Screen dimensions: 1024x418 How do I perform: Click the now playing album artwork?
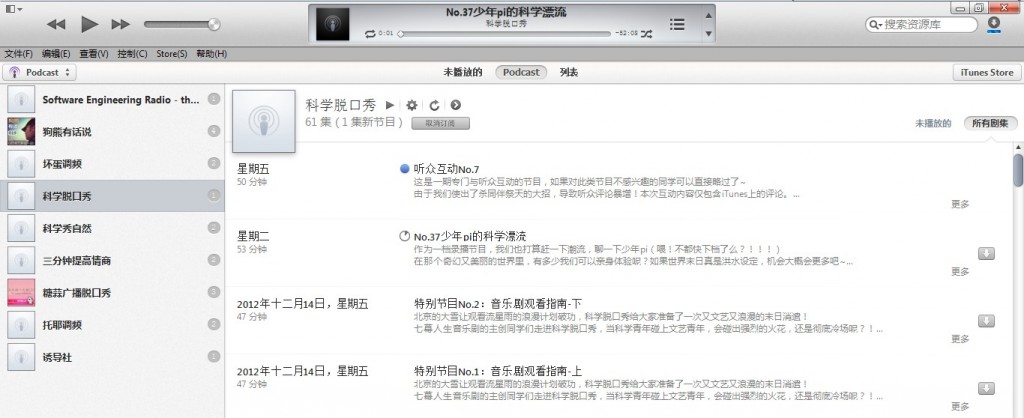click(x=332, y=24)
